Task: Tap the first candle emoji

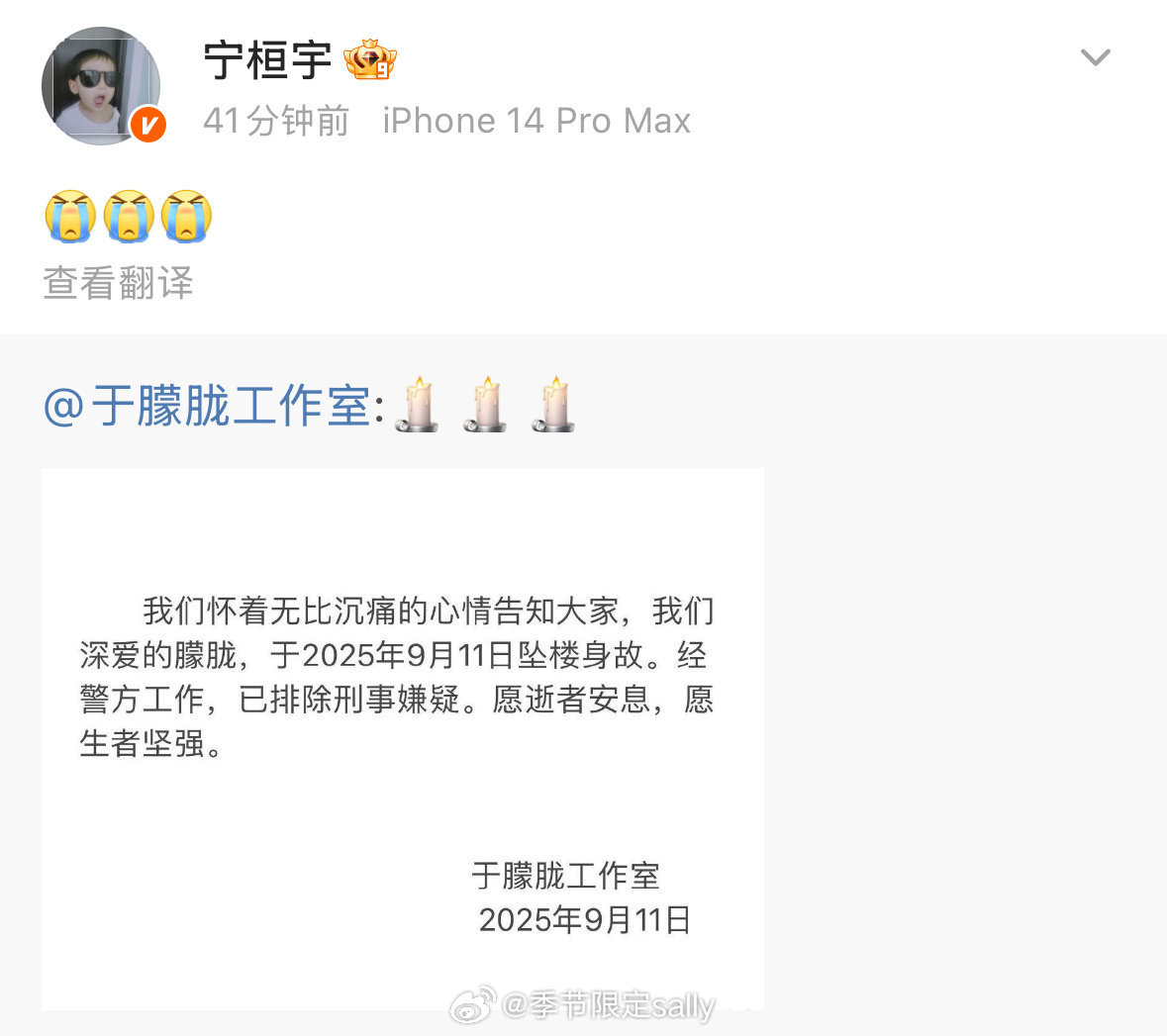Action: pyautogui.click(x=417, y=404)
